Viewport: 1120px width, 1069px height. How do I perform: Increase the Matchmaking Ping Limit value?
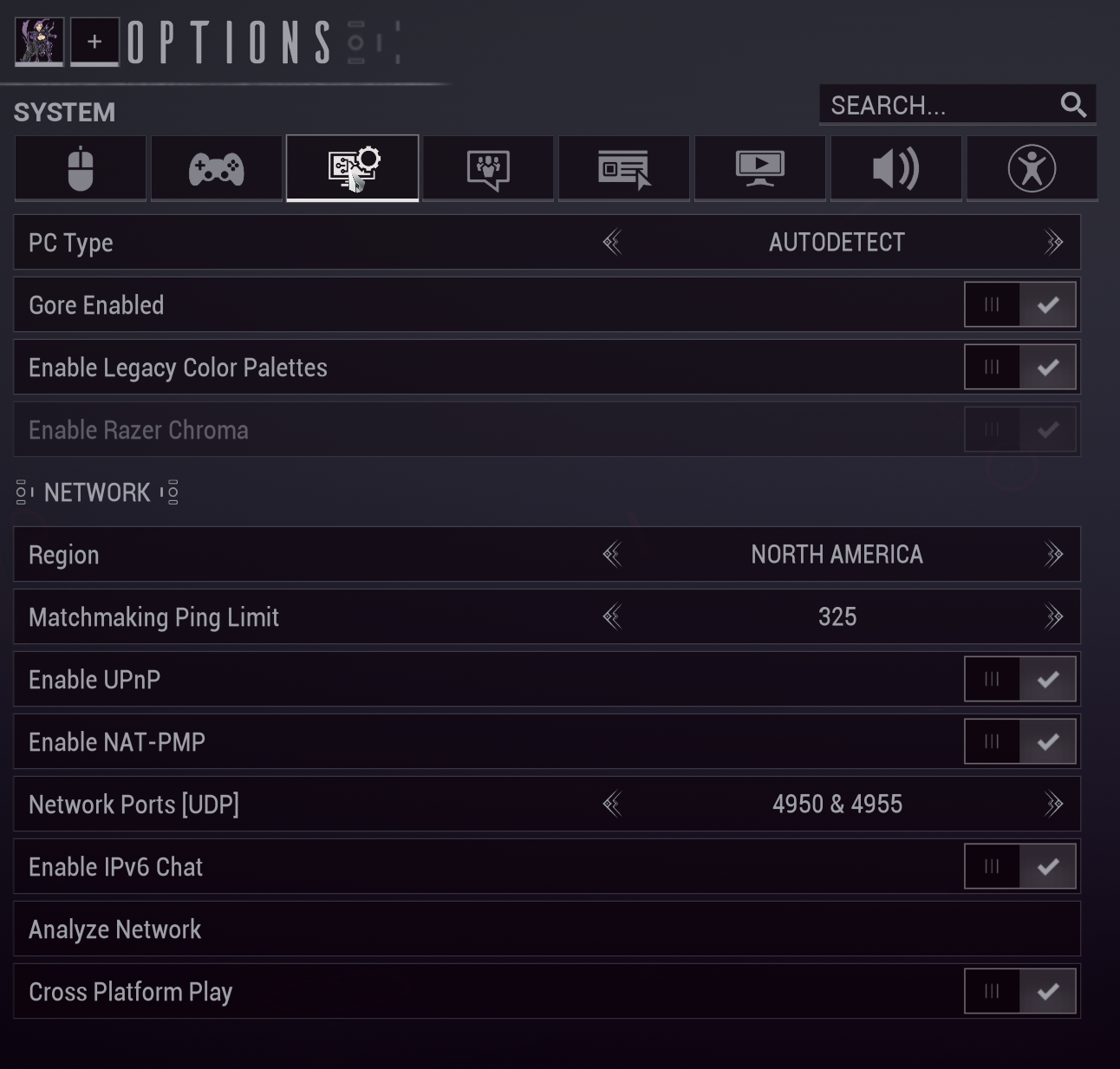[1053, 616]
